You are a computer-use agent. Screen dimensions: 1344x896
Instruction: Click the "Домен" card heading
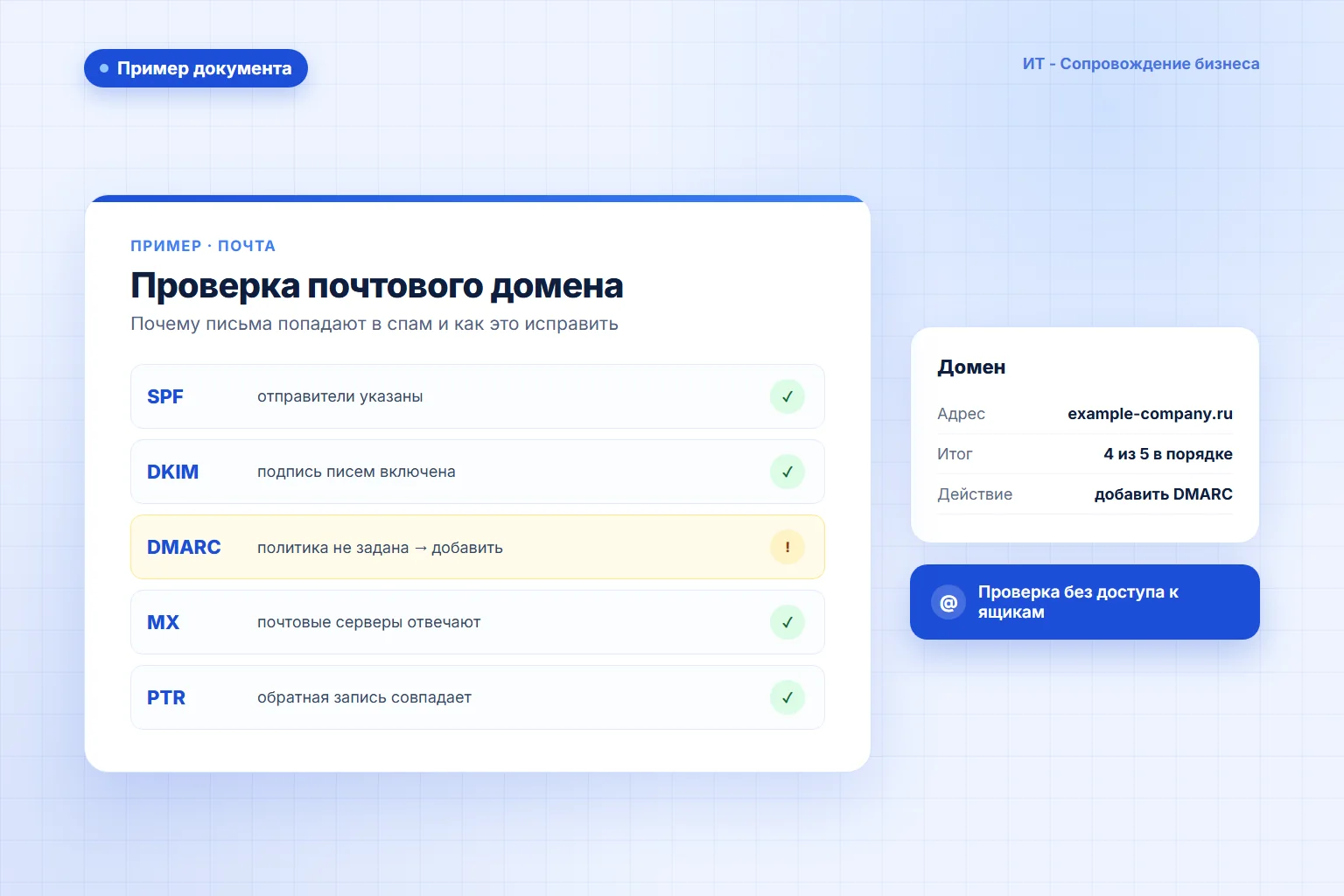pos(971,367)
